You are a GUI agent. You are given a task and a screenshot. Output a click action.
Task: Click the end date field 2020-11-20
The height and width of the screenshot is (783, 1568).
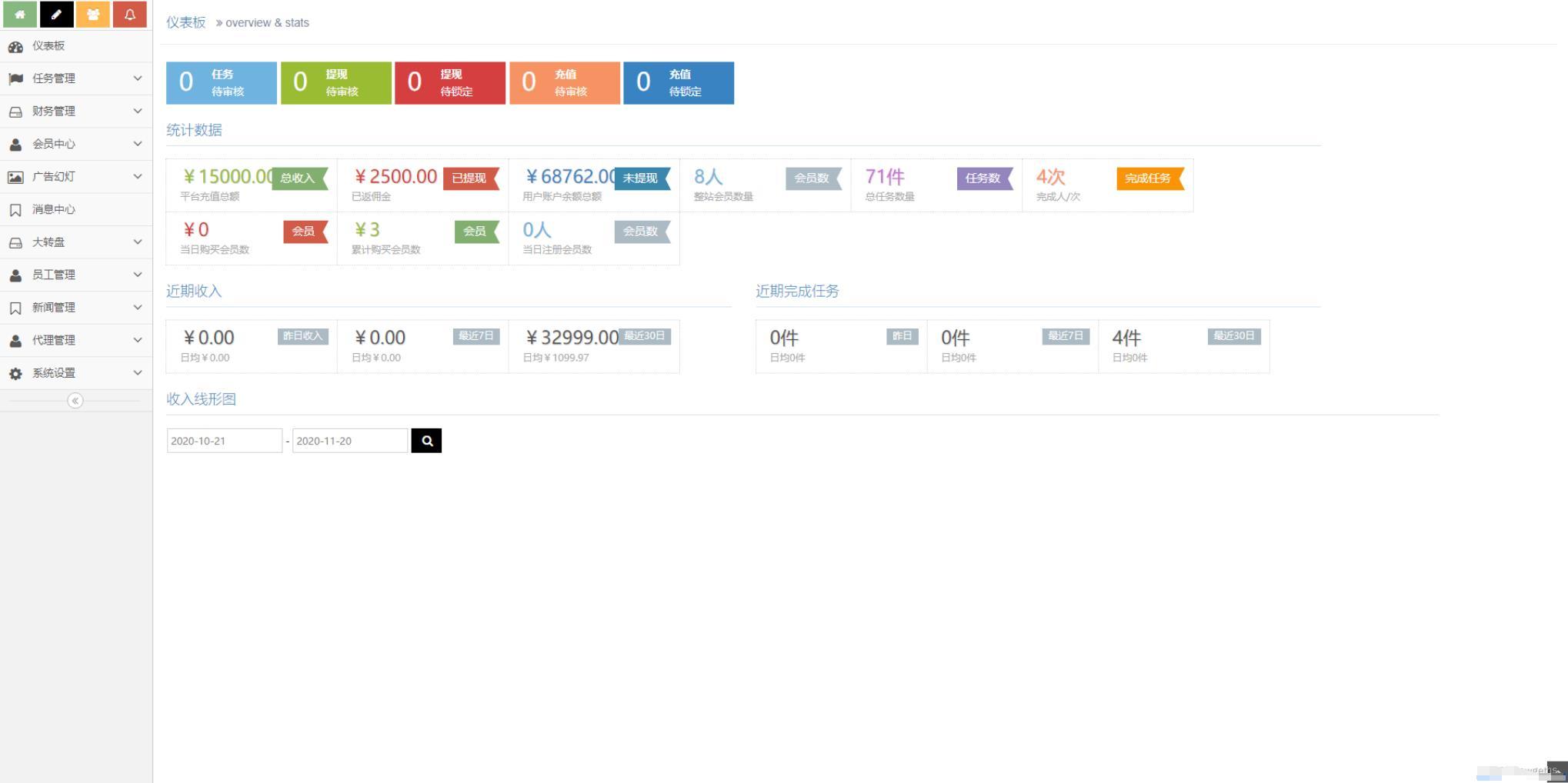(350, 441)
